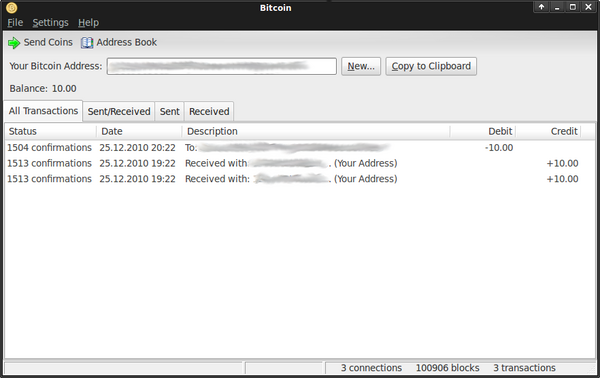600x378 pixels.
Task: Click the green Send Coins arrow icon
Action: pos(14,43)
